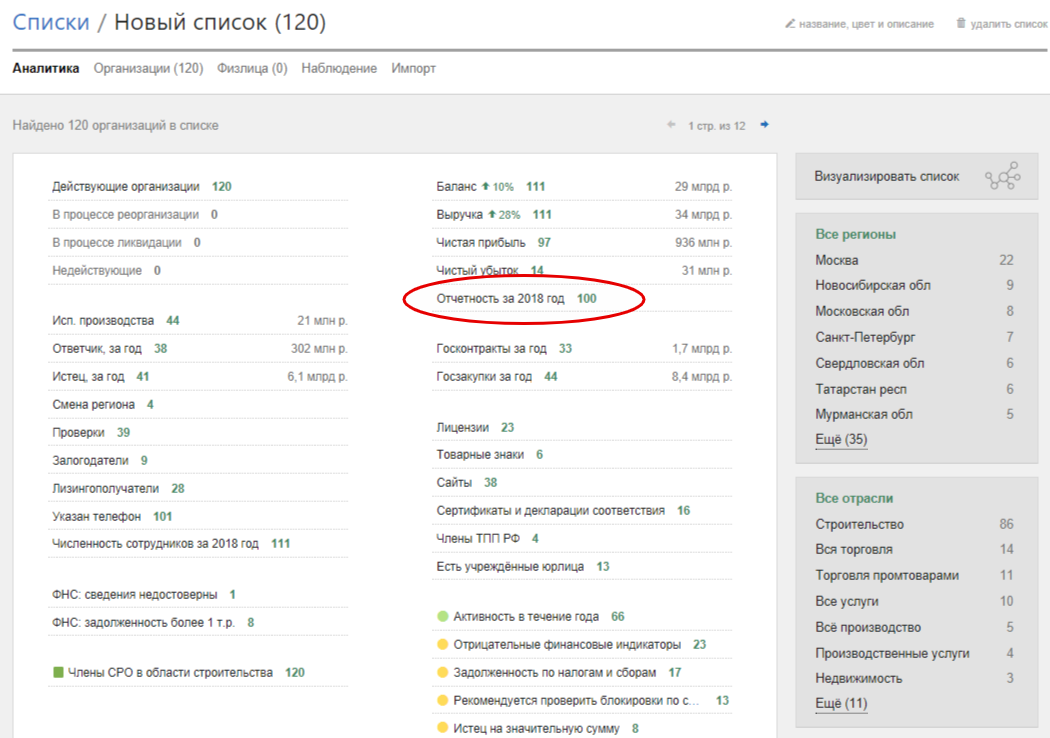
Task: Click yellow circle beside Отрицательные финансовые индикаторы
Action: tap(442, 644)
